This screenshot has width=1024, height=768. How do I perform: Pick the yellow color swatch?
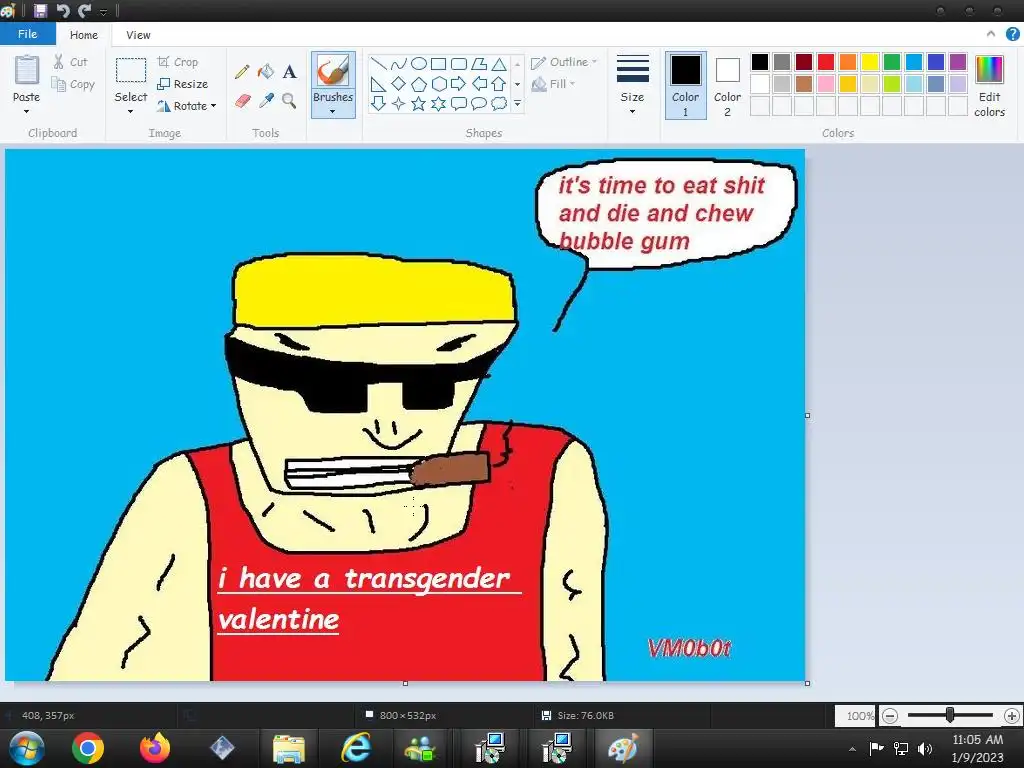(870, 62)
